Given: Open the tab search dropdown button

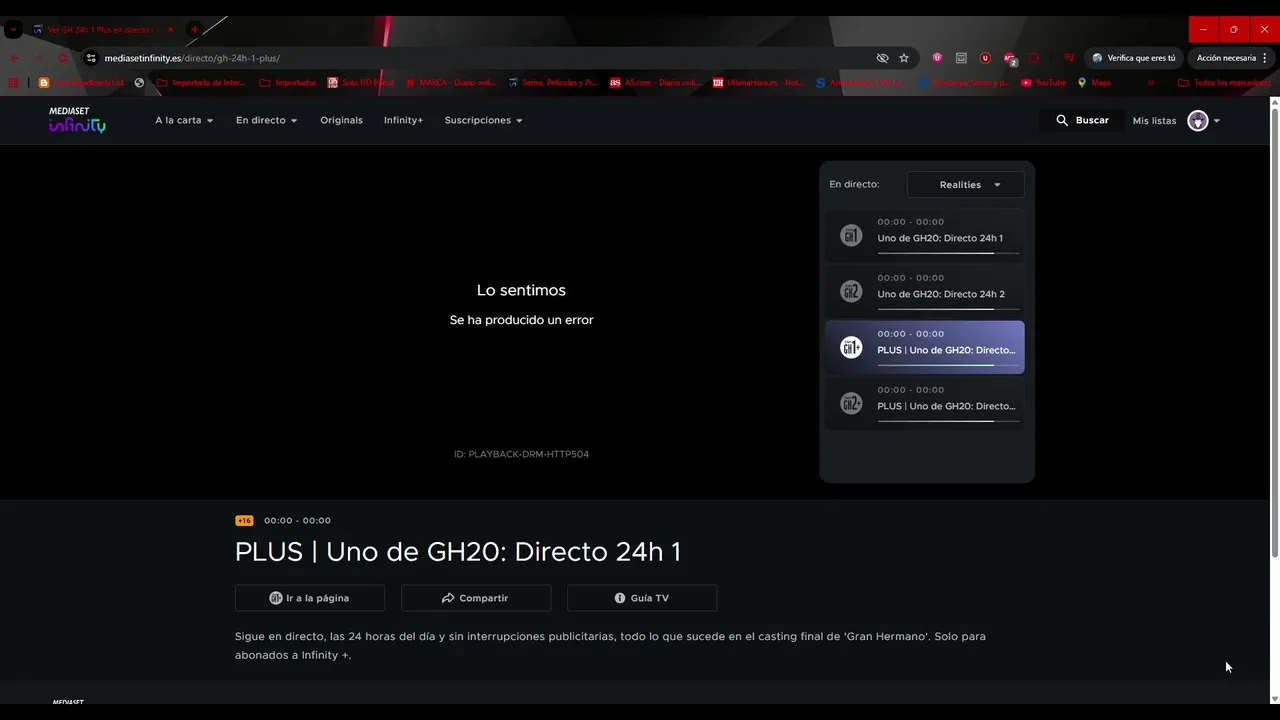Looking at the screenshot, I should tap(13, 30).
